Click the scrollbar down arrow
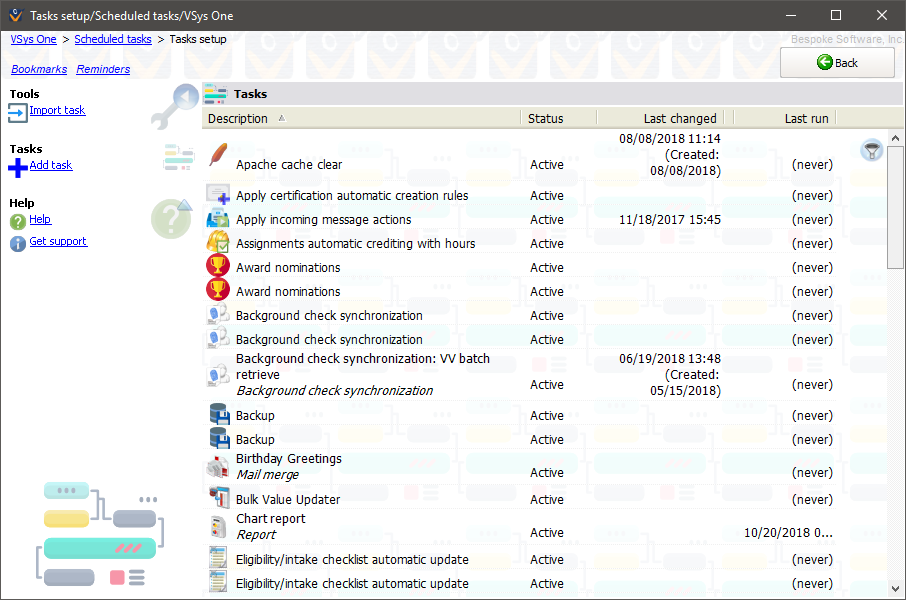Screen dimensions: 906x600 click(896, 590)
